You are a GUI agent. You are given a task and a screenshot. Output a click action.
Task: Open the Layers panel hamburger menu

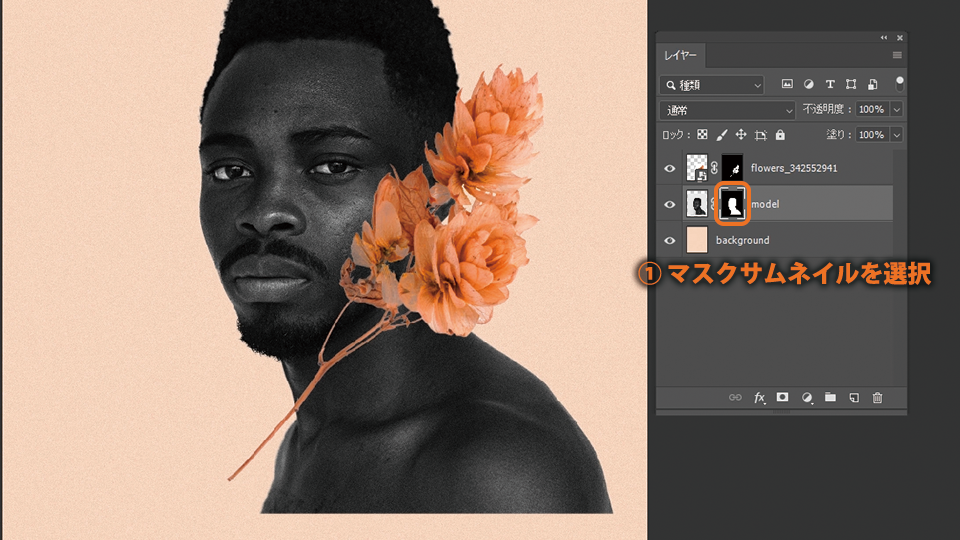pyautogui.click(x=897, y=55)
